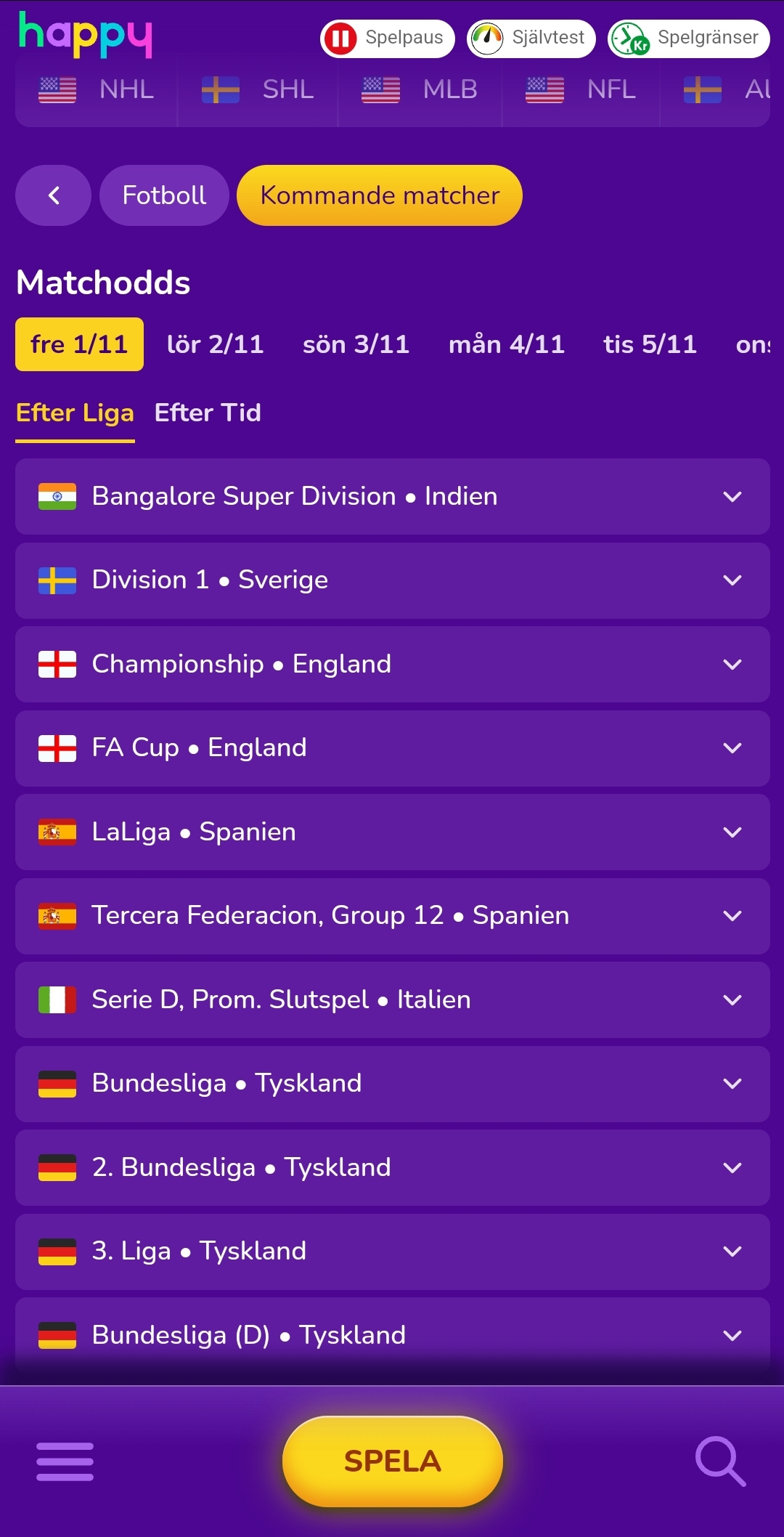The image size is (784, 1537).
Task: Click the back arrow chevron
Action: click(53, 195)
